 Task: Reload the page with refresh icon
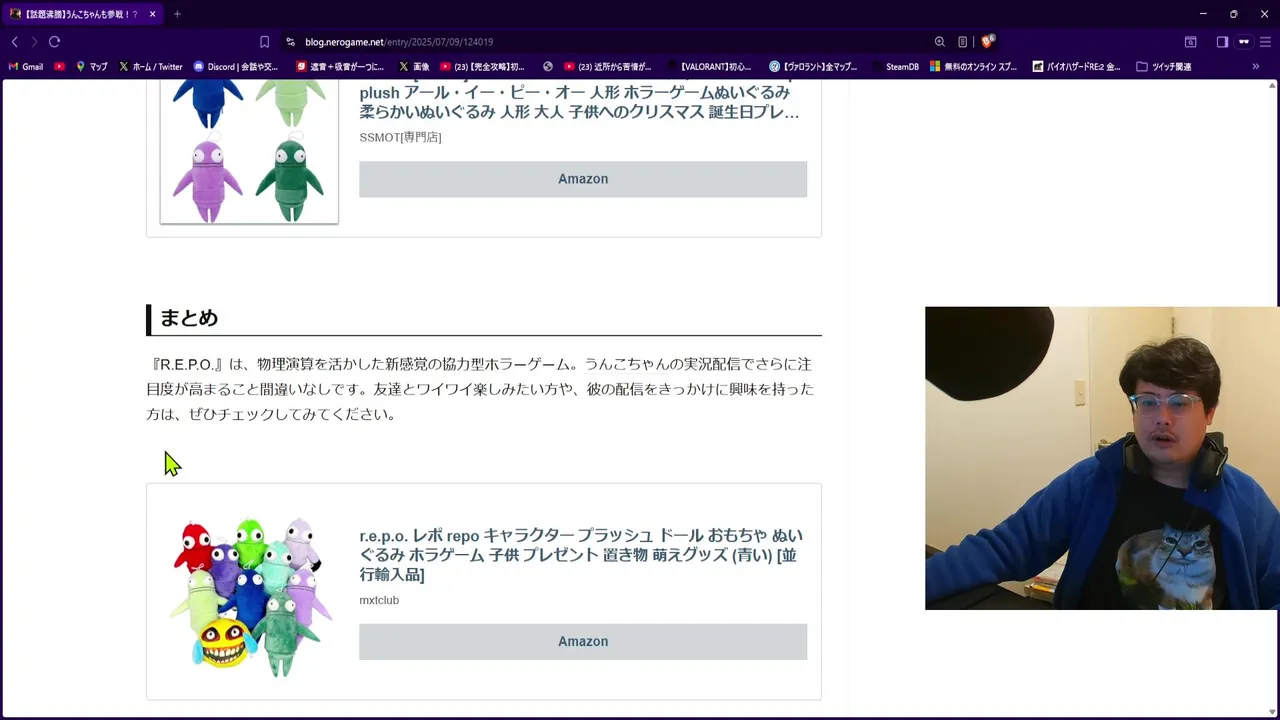54,42
